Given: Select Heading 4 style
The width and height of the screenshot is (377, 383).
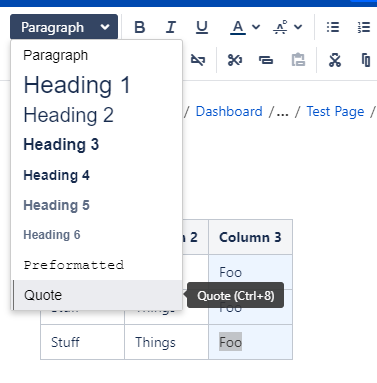Looking at the screenshot, I should 97,175.
